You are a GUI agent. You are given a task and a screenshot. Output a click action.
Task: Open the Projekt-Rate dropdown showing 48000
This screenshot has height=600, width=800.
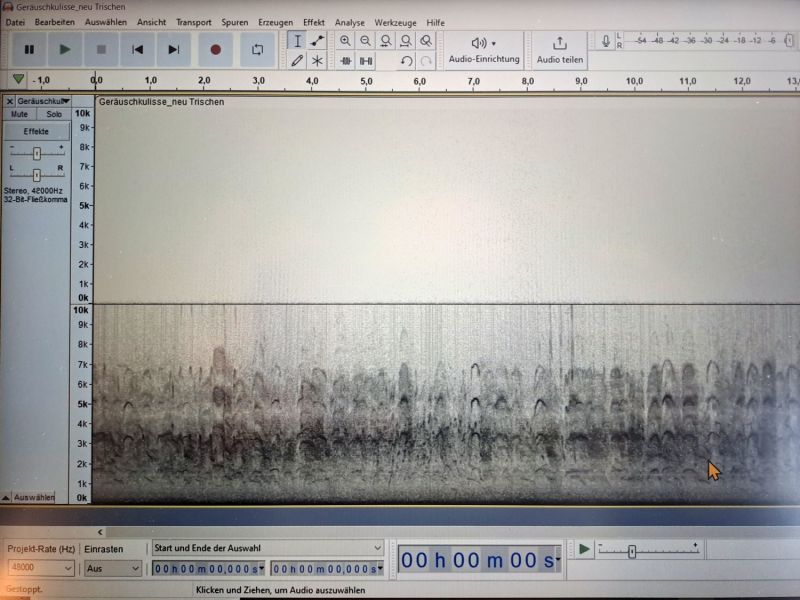coord(40,568)
